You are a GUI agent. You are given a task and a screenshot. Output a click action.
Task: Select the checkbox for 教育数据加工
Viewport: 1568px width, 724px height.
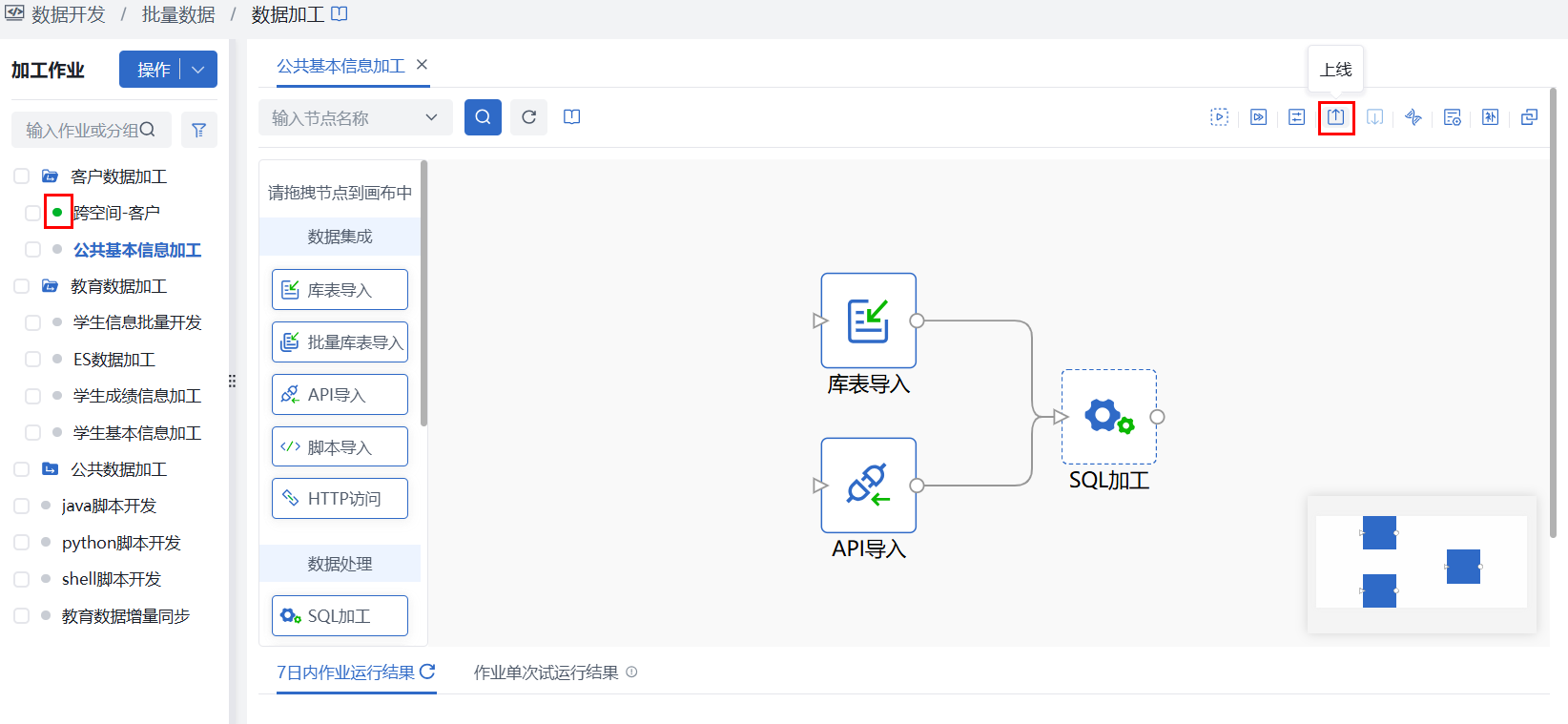tap(21, 286)
